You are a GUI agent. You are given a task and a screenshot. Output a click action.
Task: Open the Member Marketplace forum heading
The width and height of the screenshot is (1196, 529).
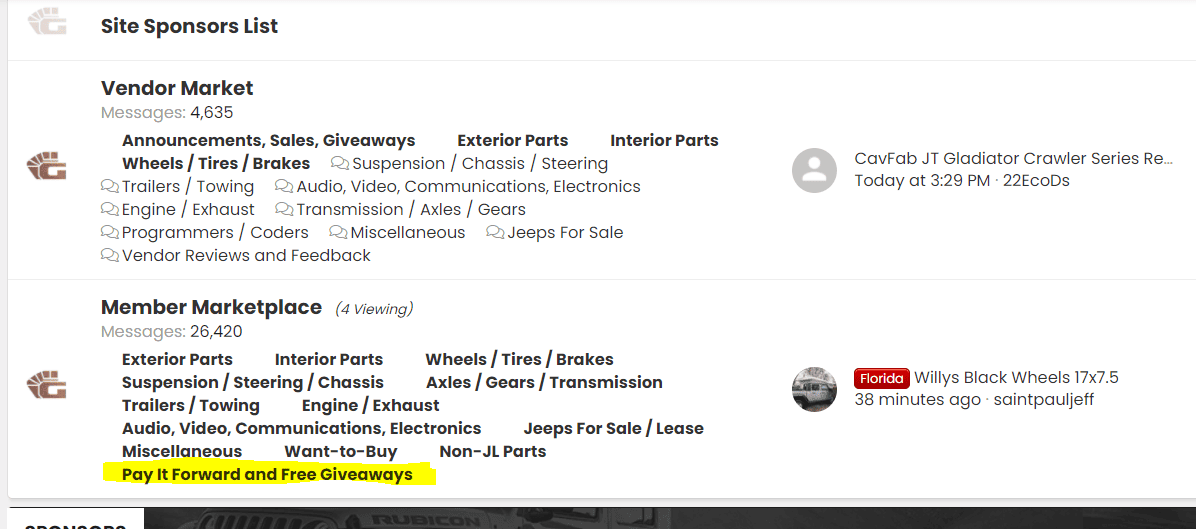211,307
